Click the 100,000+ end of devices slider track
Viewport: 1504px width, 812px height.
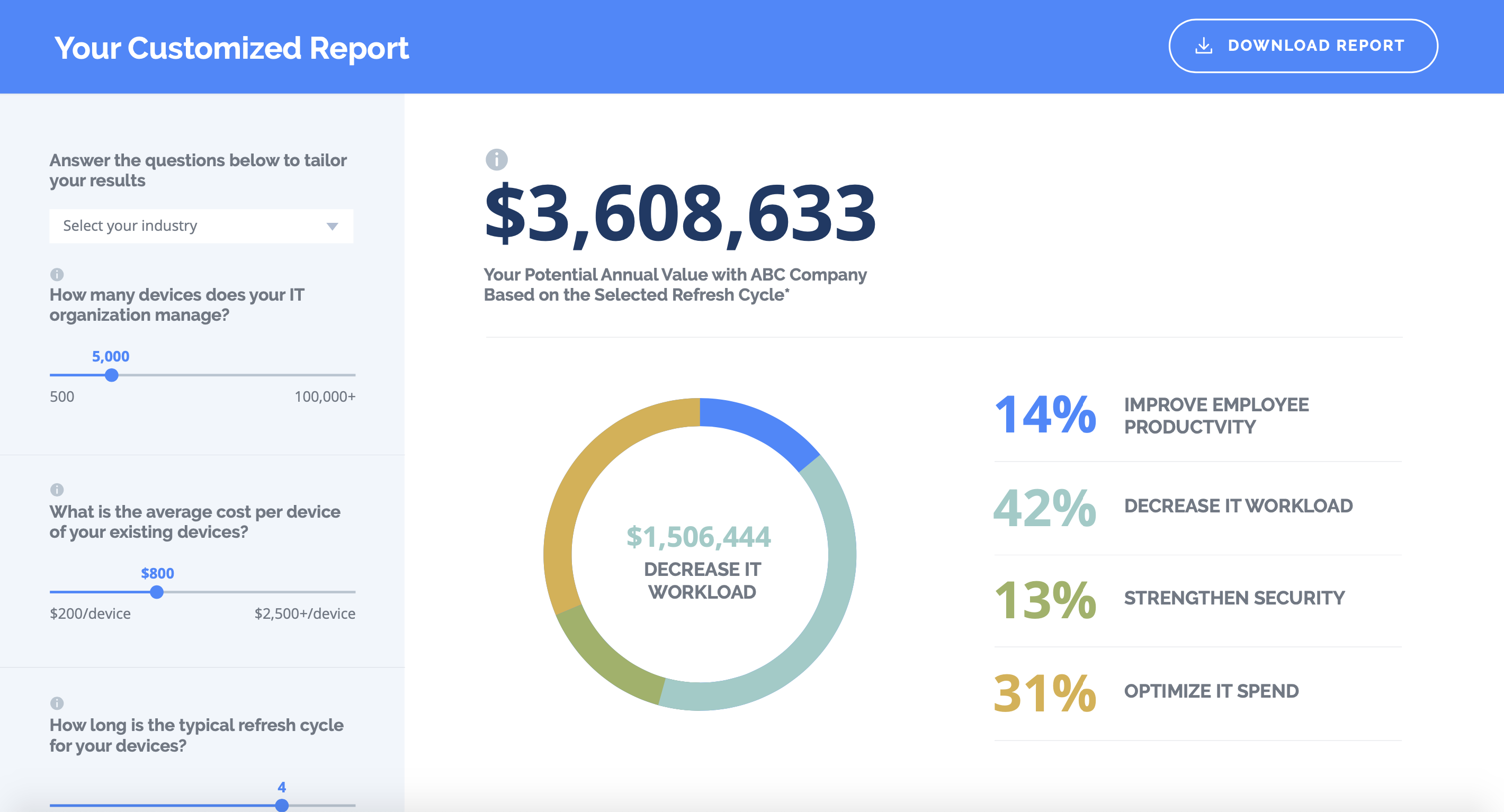(x=353, y=375)
